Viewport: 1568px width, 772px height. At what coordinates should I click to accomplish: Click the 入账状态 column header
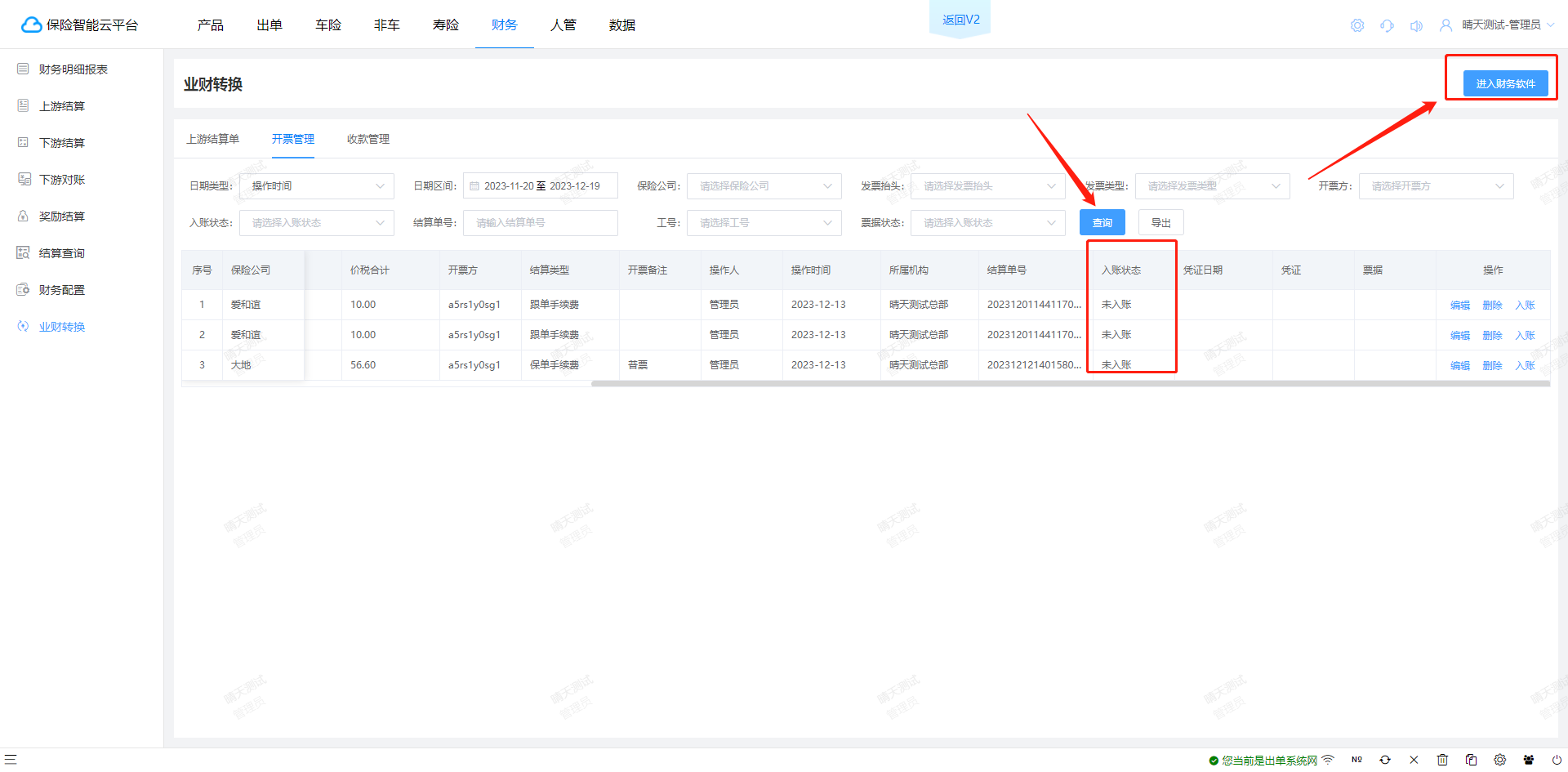(x=1121, y=270)
